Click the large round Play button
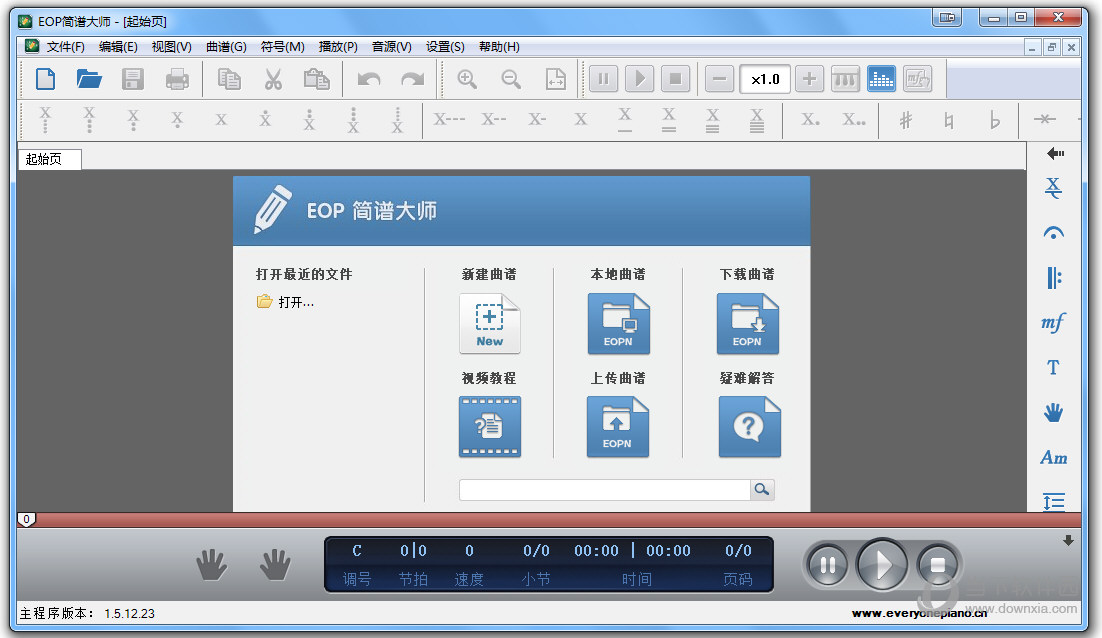The height and width of the screenshot is (638, 1102). point(882,564)
